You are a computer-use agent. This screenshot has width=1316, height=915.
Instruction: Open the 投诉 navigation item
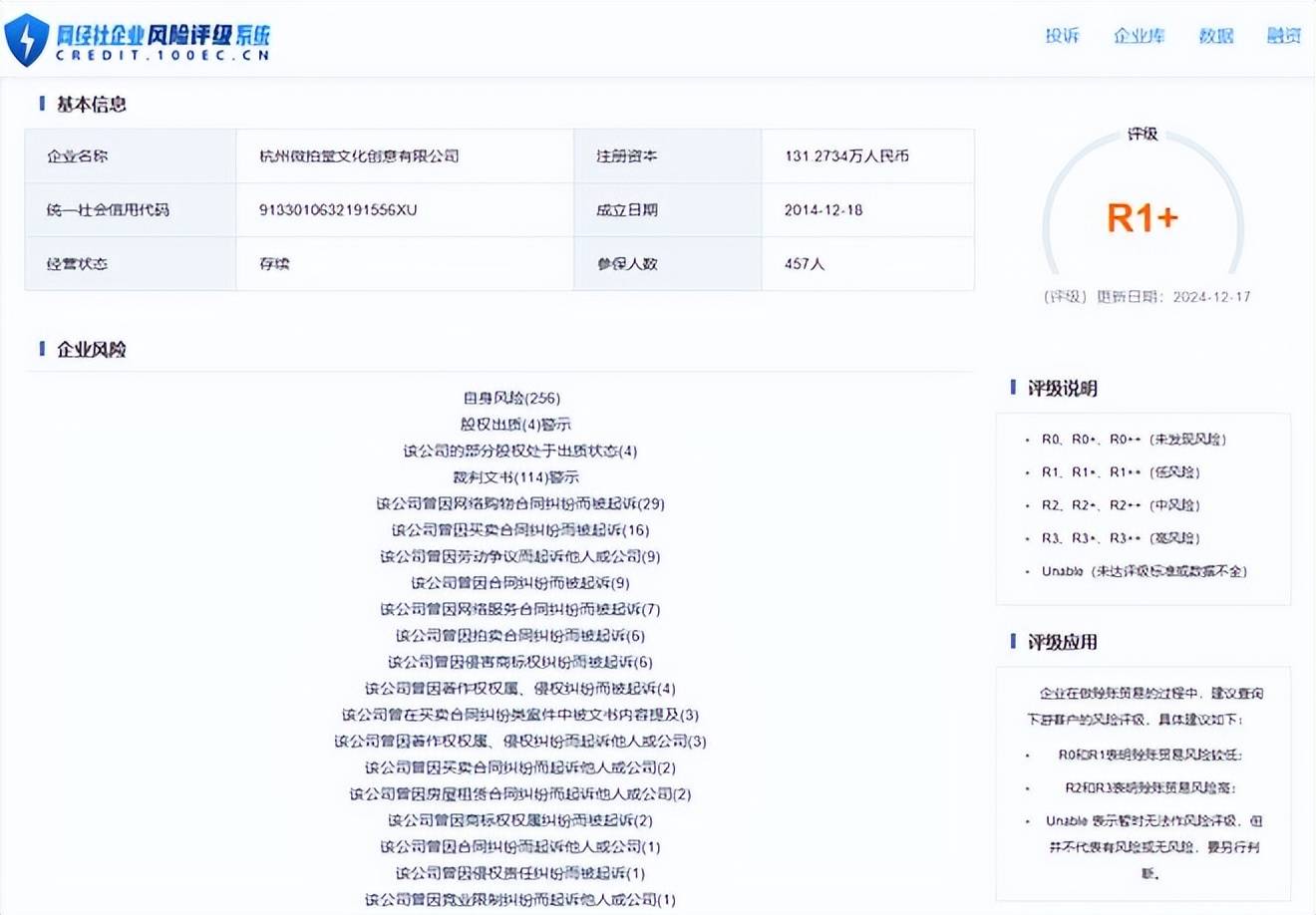(1062, 36)
